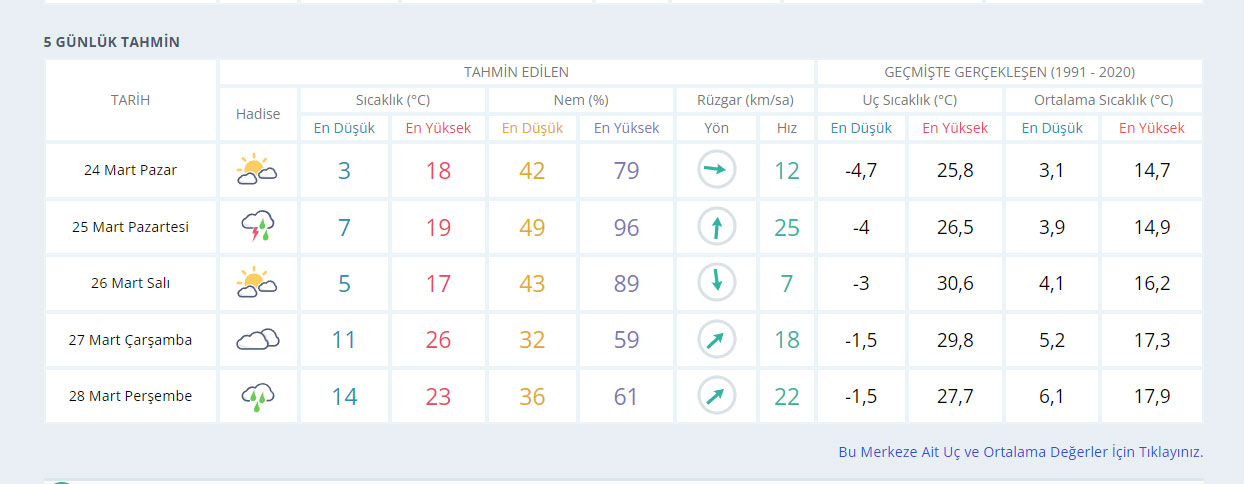Select the downward wind arrow for 26 Mart Salı
The width and height of the screenshot is (1244, 484).
716,283
